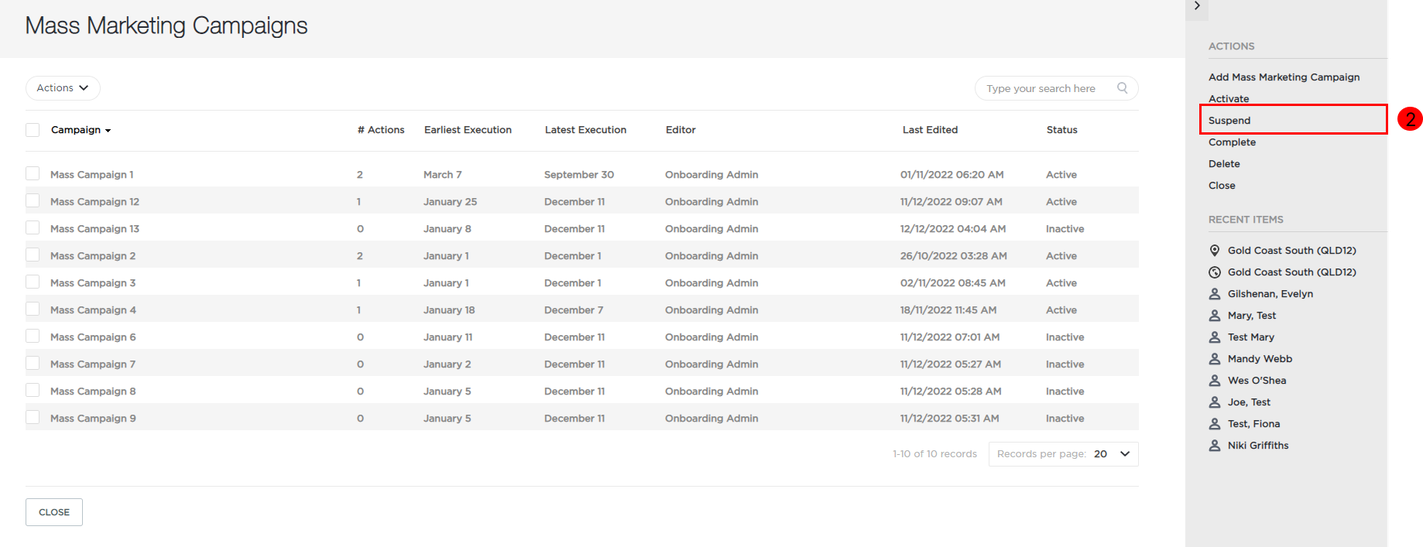1423x547 pixels.
Task: Click the Earliest Execution column header
Action: coord(468,130)
